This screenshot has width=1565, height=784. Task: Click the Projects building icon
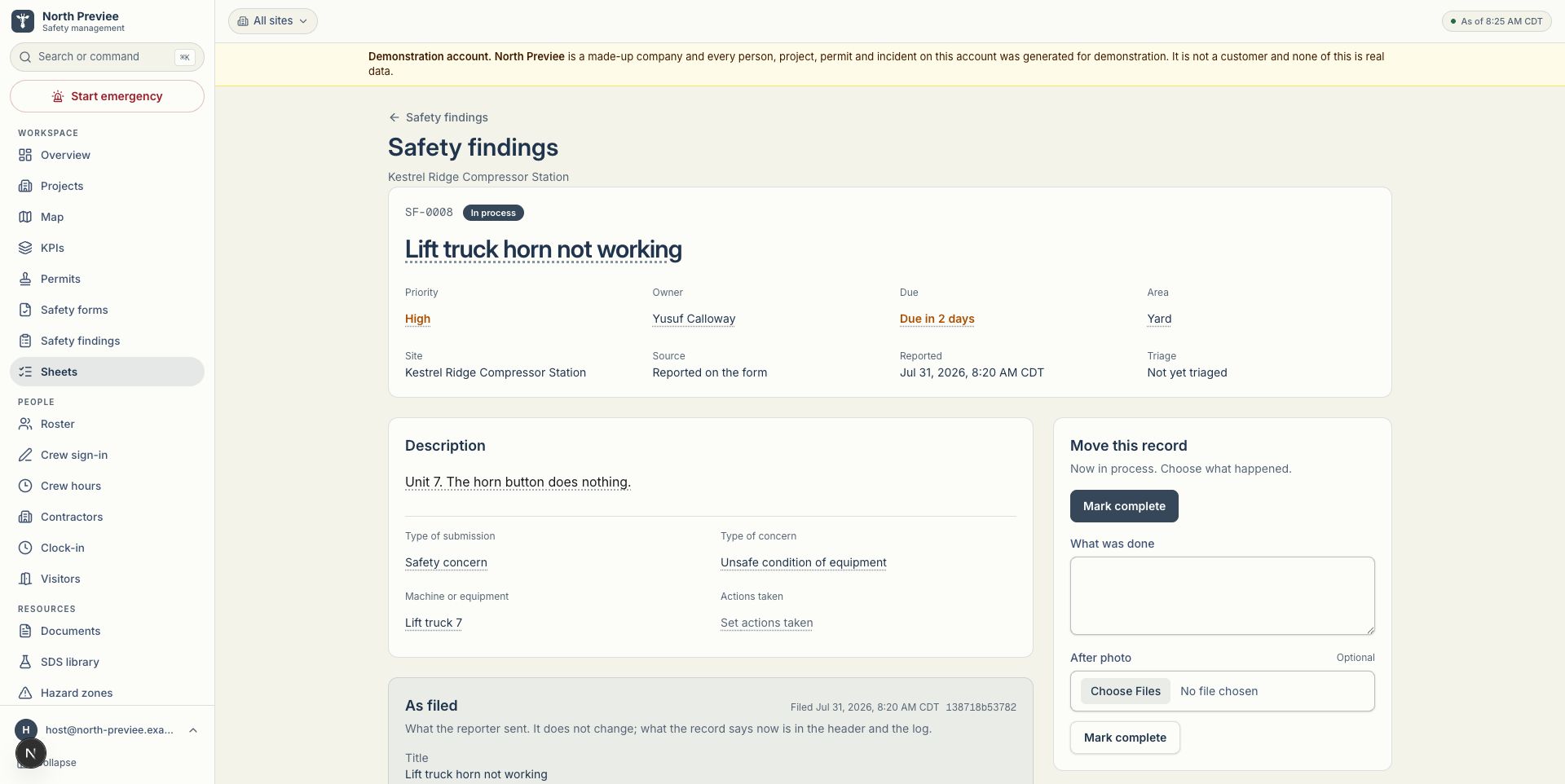tap(25, 186)
